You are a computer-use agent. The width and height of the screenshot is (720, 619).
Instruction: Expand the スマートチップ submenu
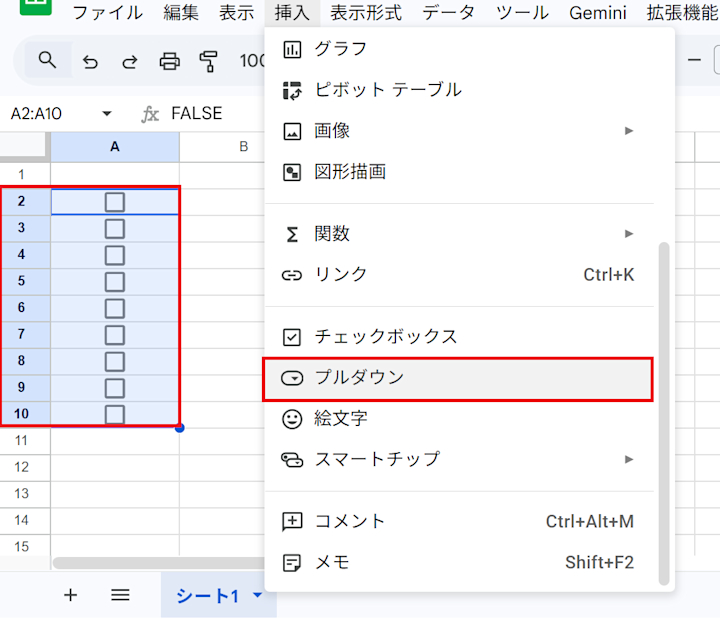pos(629,459)
